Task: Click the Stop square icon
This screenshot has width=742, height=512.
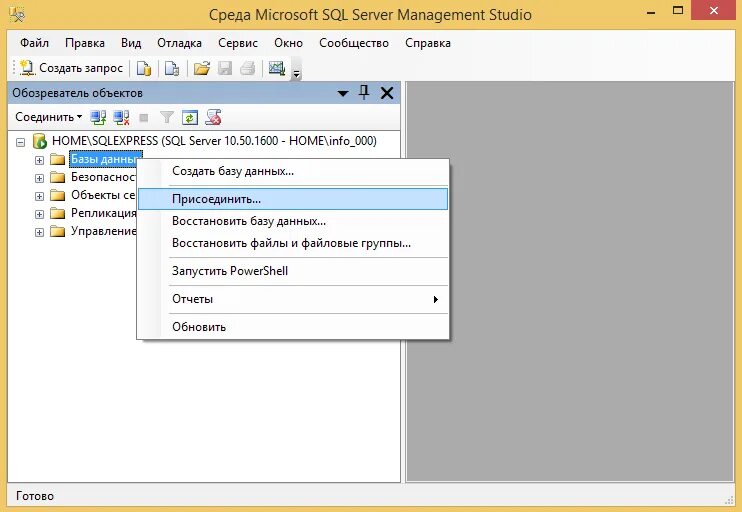Action: tap(144, 118)
